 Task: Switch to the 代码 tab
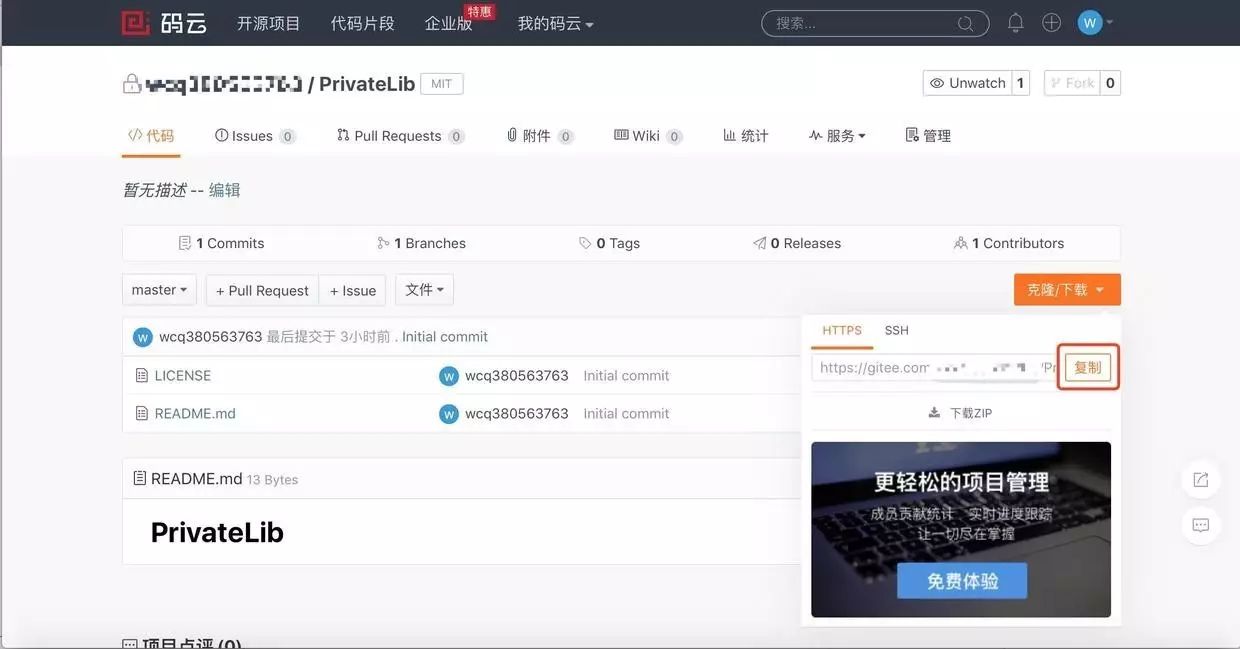(x=151, y=135)
